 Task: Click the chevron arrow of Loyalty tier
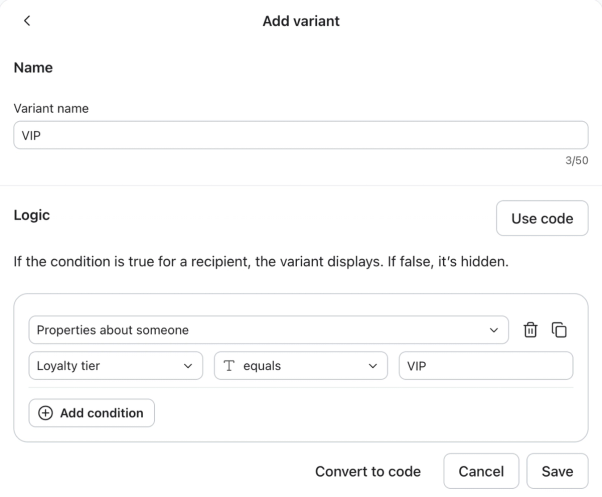188,366
